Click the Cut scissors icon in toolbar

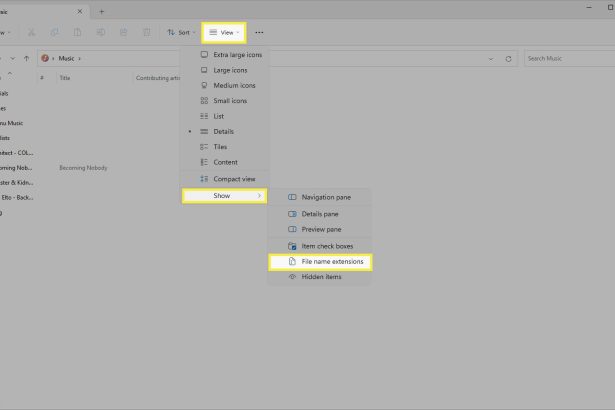(x=31, y=33)
